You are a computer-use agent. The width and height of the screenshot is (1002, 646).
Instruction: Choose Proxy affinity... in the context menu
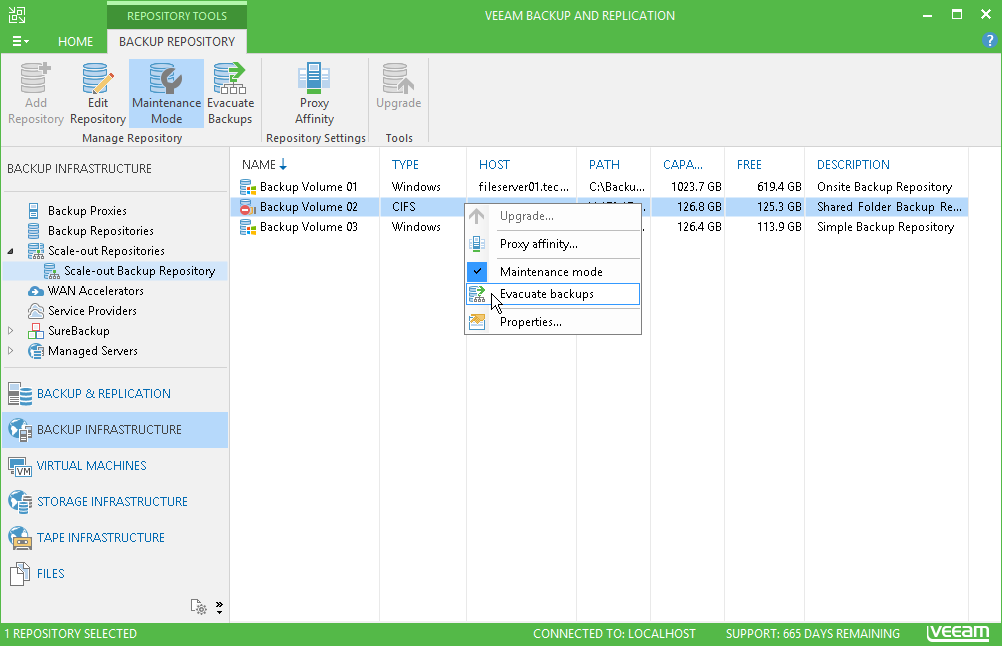pos(553,244)
